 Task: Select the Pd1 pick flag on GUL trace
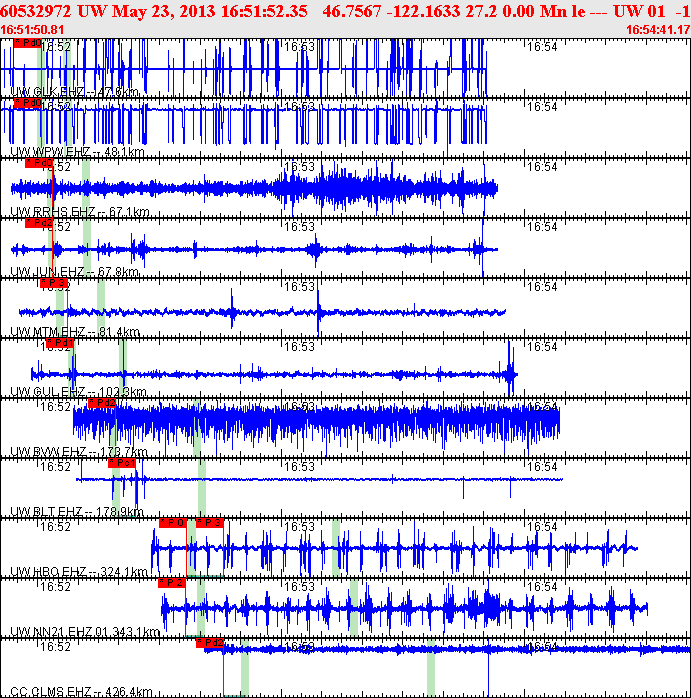click(60, 343)
